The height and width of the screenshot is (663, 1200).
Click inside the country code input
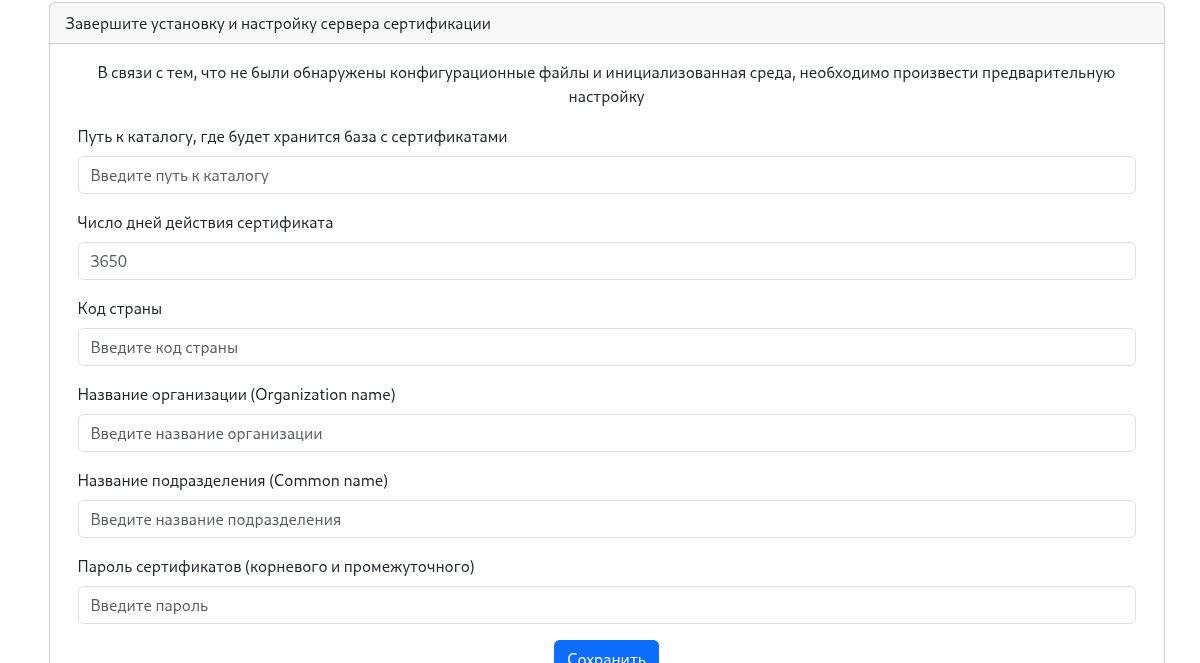[606, 347]
